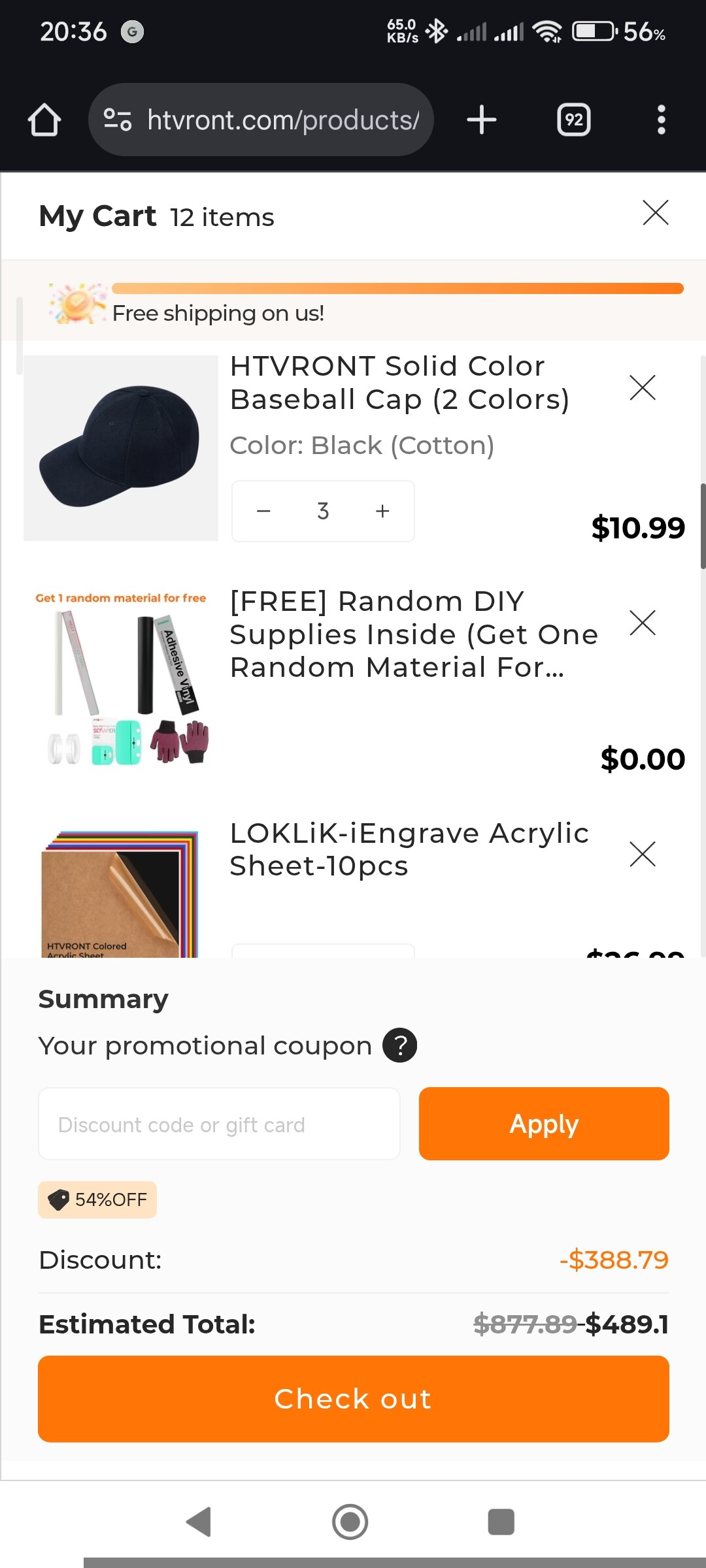
Task: Tap the htvront.com address bar
Action: click(282, 120)
